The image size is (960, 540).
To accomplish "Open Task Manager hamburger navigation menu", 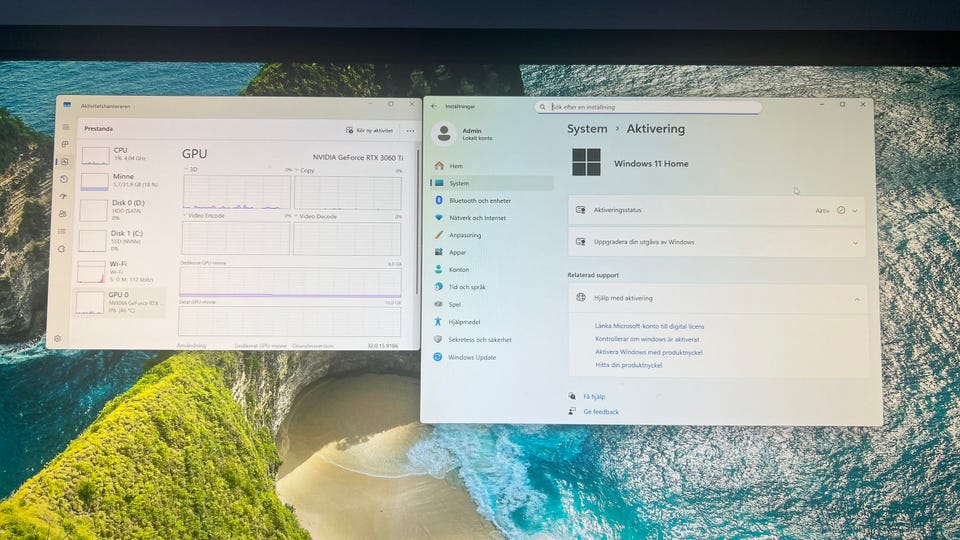I will [x=66, y=127].
